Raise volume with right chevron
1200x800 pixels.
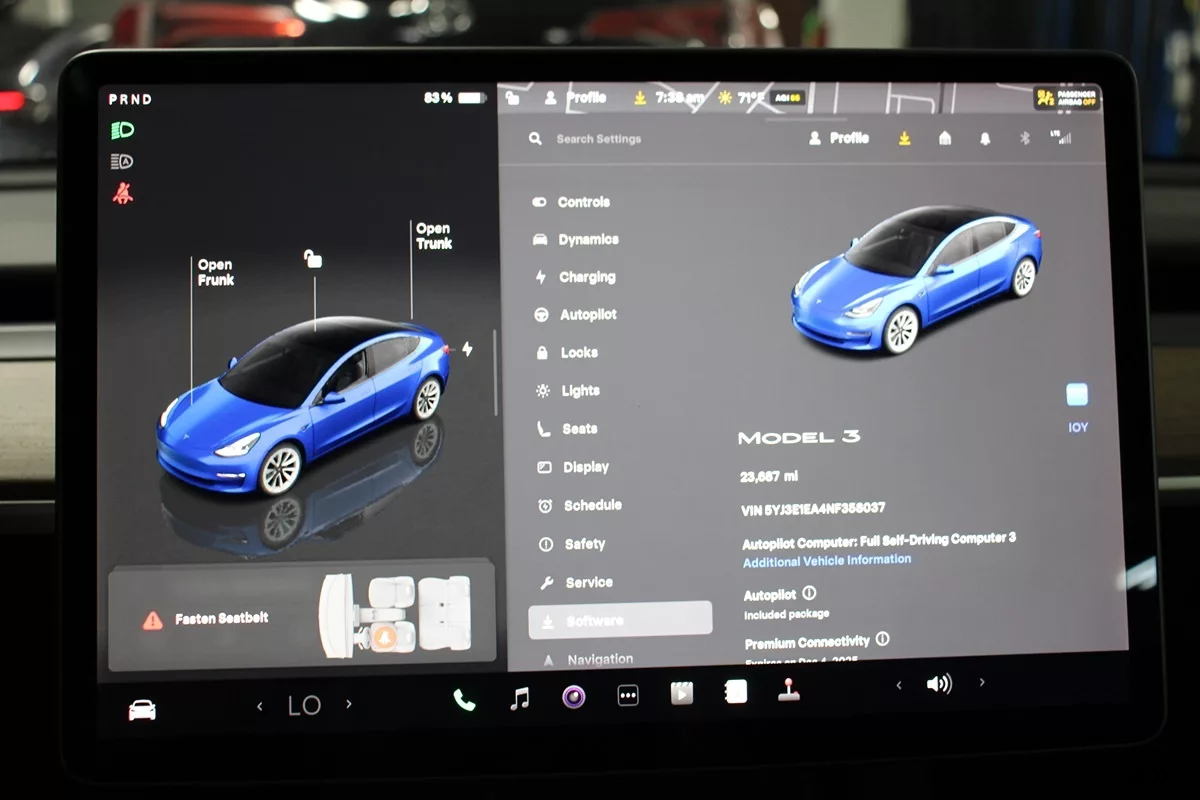pos(982,682)
